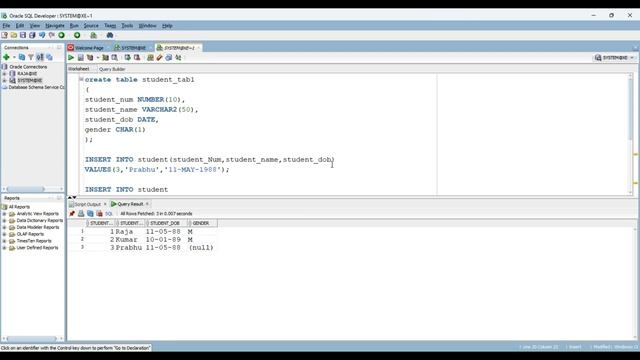
Task: Click the Connections panel horizontal scrollbar
Action: (25, 189)
